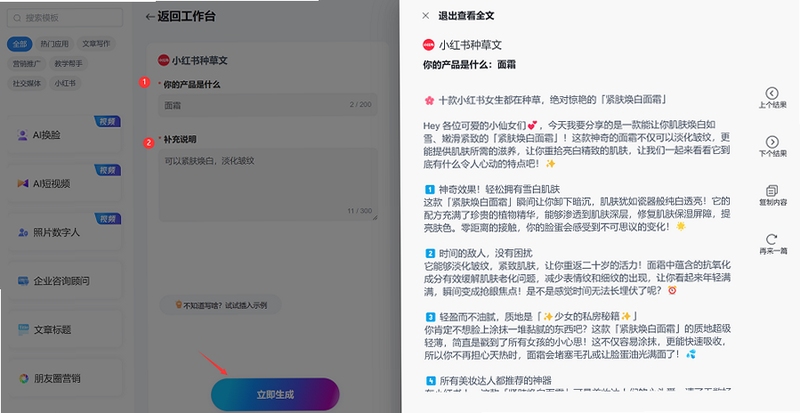Click heading 十款小红书女生都在种草 line
Screen dimensions: 800x413
click(x=545, y=100)
